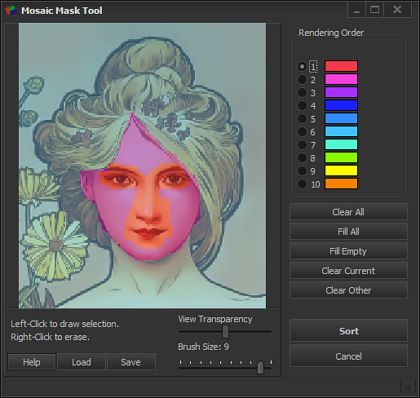Click the yellow swatch for mask 9
The width and height of the screenshot is (420, 398).
click(x=341, y=170)
